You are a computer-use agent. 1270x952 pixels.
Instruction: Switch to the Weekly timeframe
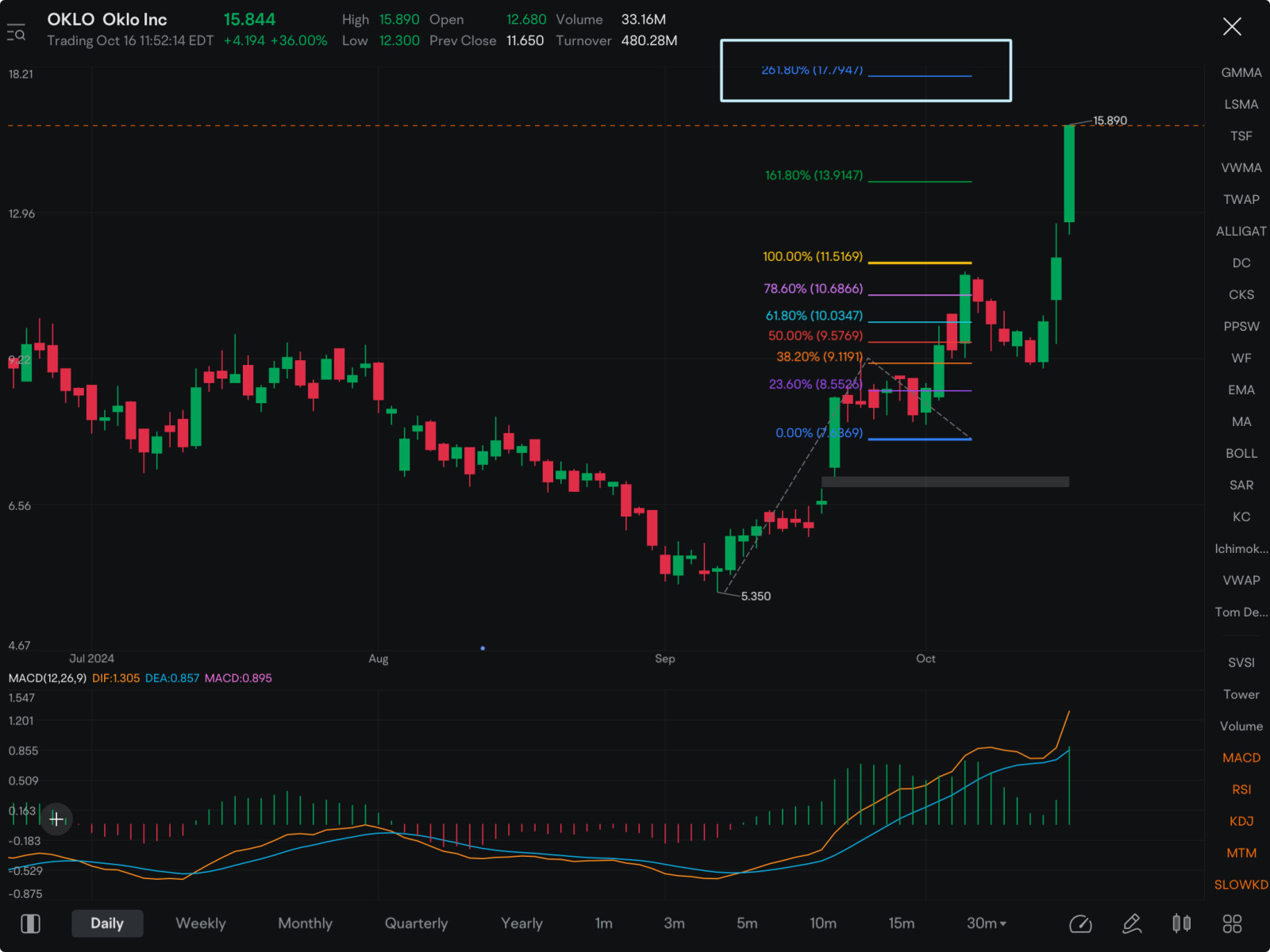[x=201, y=923]
